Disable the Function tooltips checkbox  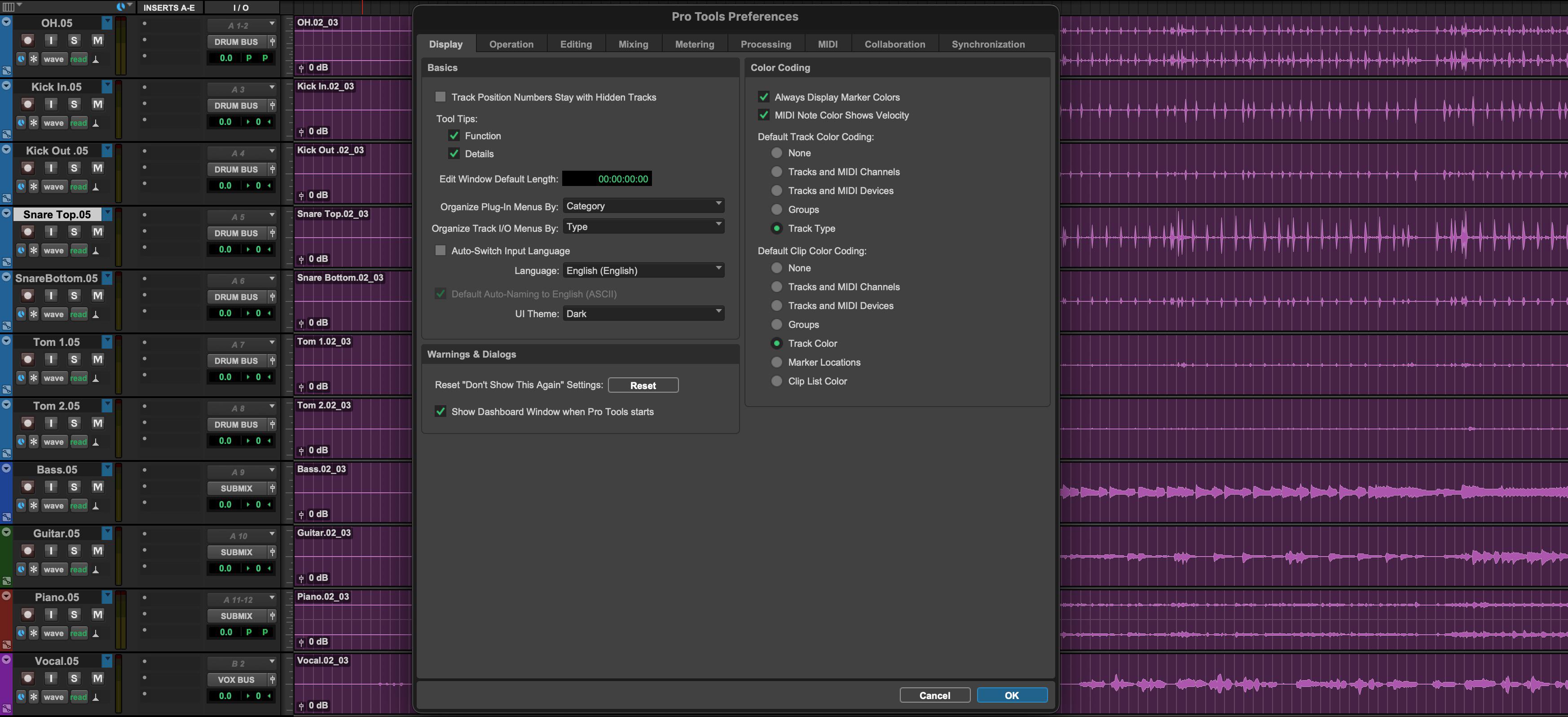click(x=454, y=136)
